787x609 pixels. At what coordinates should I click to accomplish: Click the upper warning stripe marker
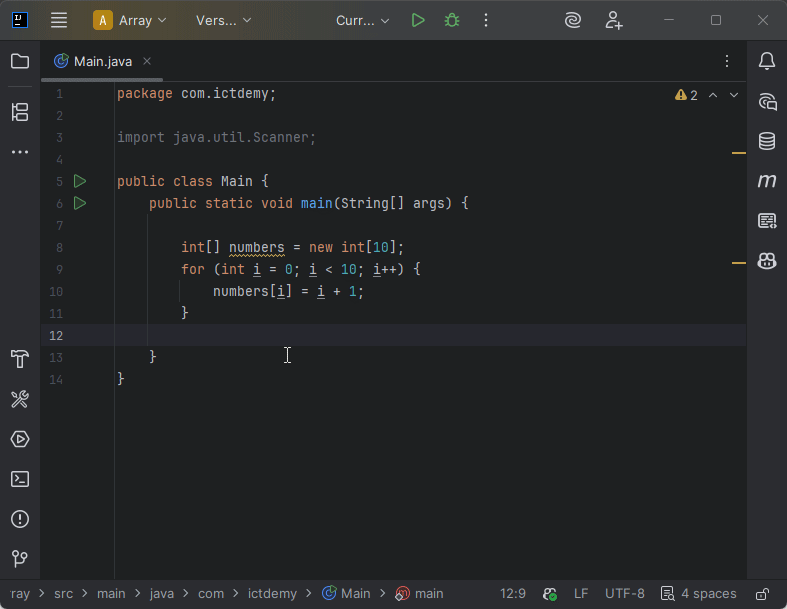click(739, 153)
